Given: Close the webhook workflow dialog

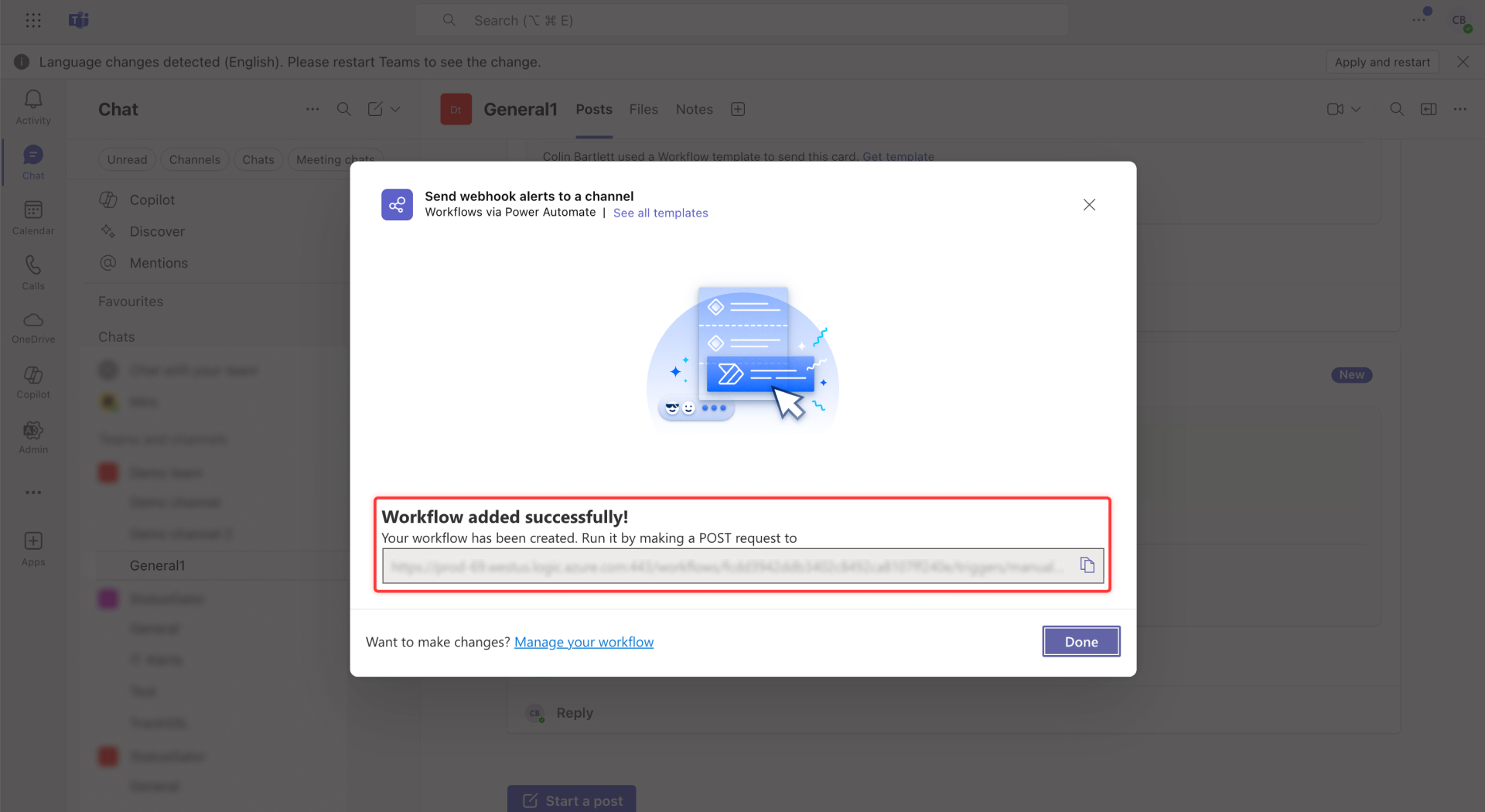Looking at the screenshot, I should pyautogui.click(x=1089, y=205).
